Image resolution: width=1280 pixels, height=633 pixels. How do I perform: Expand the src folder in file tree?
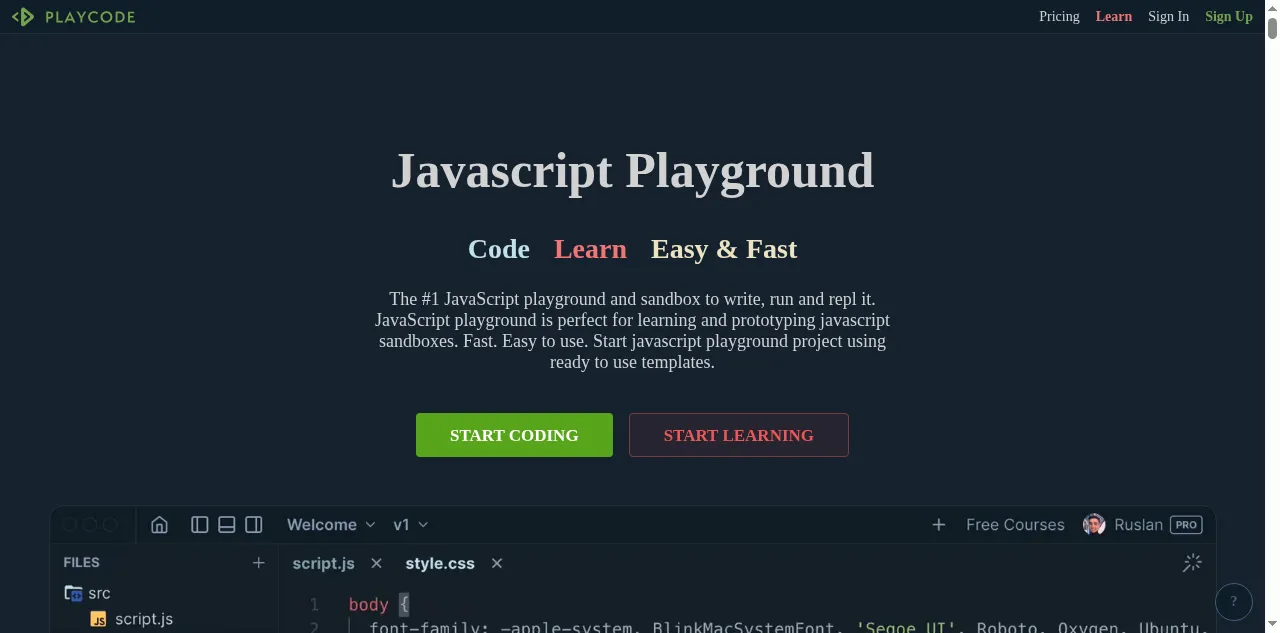pyautogui.click(x=88, y=593)
